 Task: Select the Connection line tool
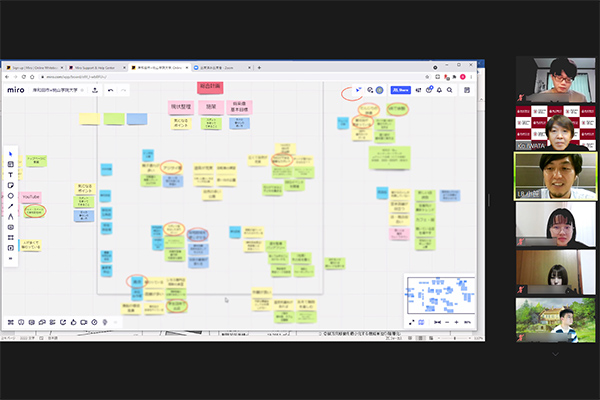tap(10, 206)
